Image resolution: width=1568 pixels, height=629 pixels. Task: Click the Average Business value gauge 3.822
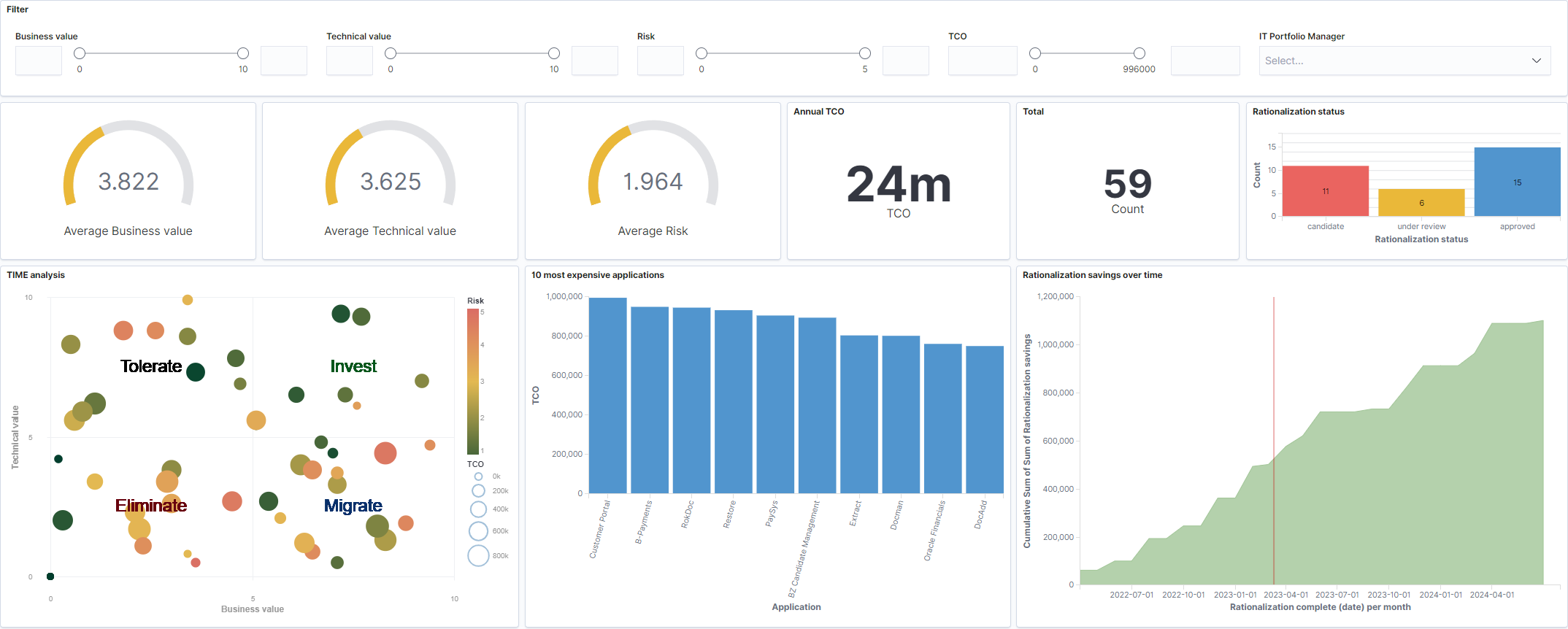click(128, 181)
